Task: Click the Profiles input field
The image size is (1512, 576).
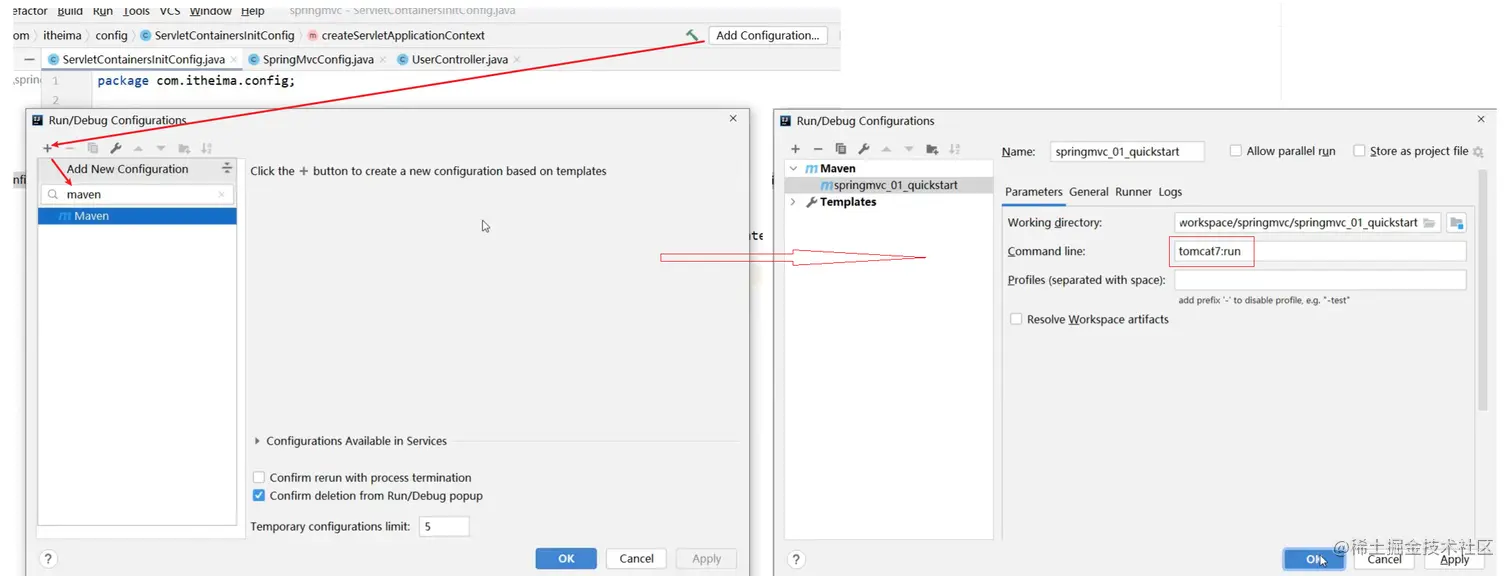Action: (x=1320, y=280)
